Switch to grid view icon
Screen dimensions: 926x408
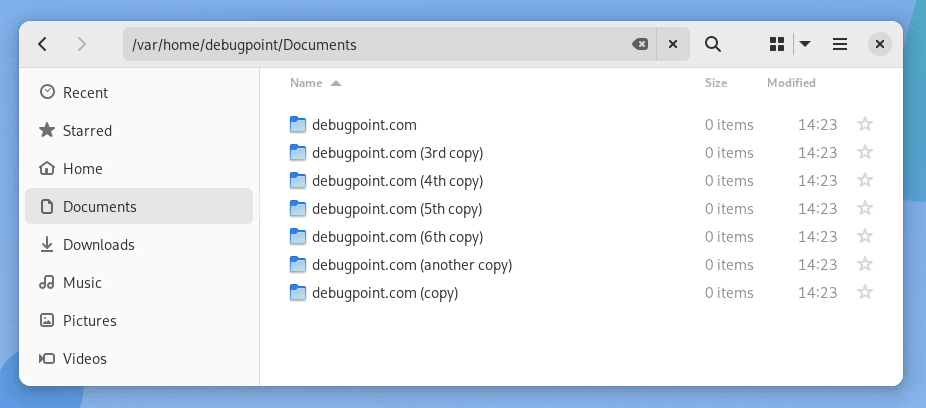click(x=777, y=44)
